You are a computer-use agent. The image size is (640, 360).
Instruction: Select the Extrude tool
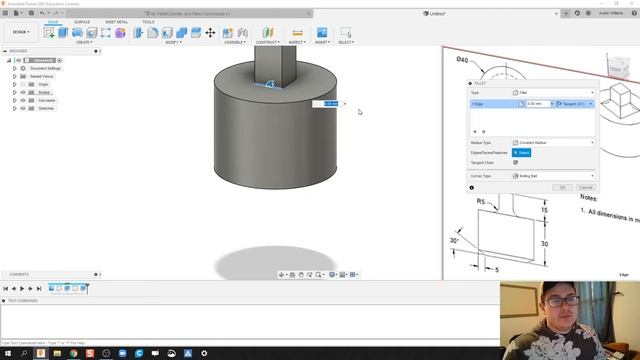(x=63, y=32)
